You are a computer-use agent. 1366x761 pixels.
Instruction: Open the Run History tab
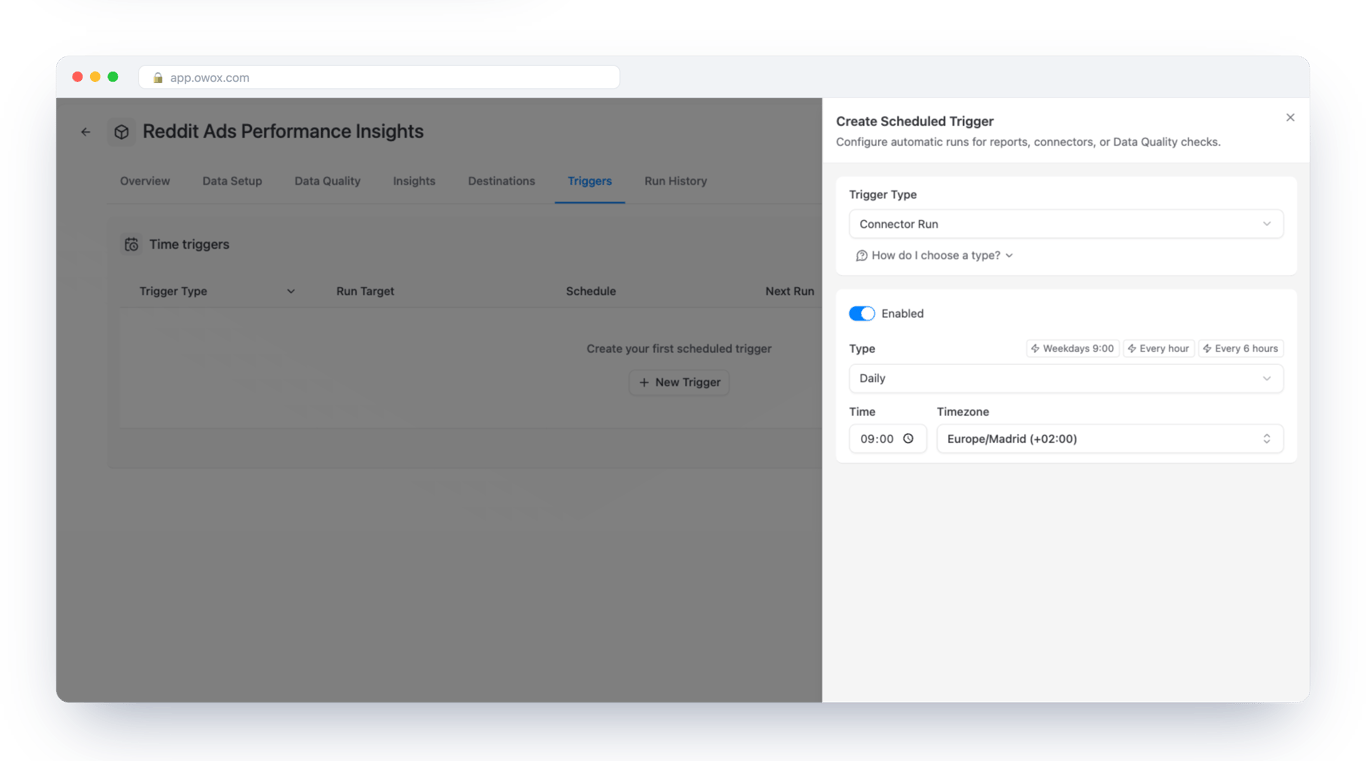(676, 181)
